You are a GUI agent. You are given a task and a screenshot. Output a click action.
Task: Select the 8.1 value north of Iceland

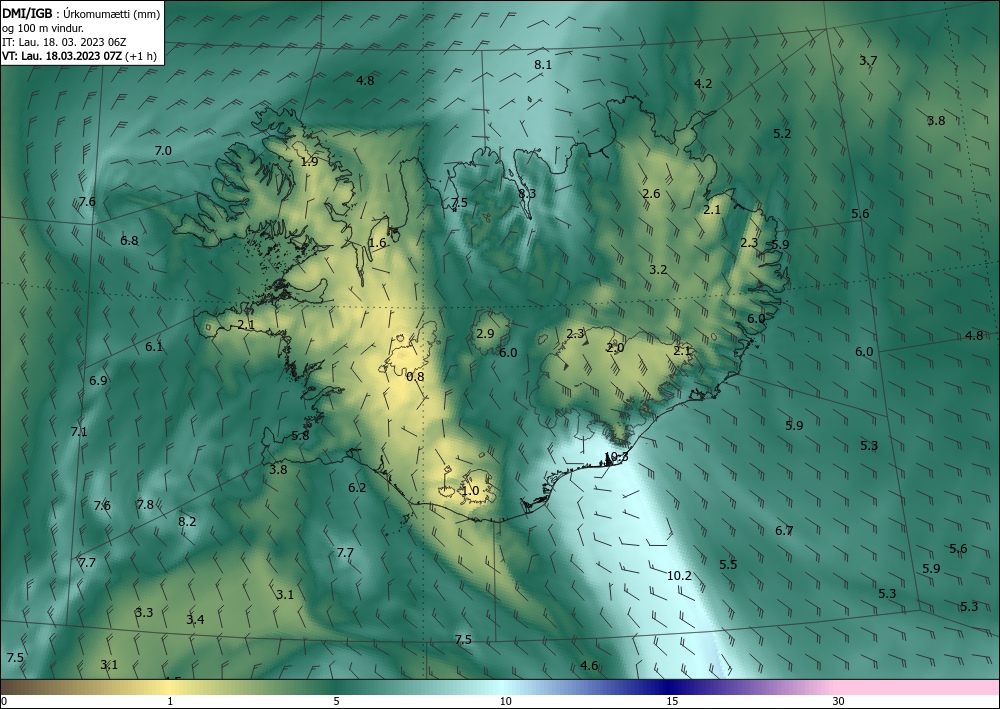(x=543, y=64)
